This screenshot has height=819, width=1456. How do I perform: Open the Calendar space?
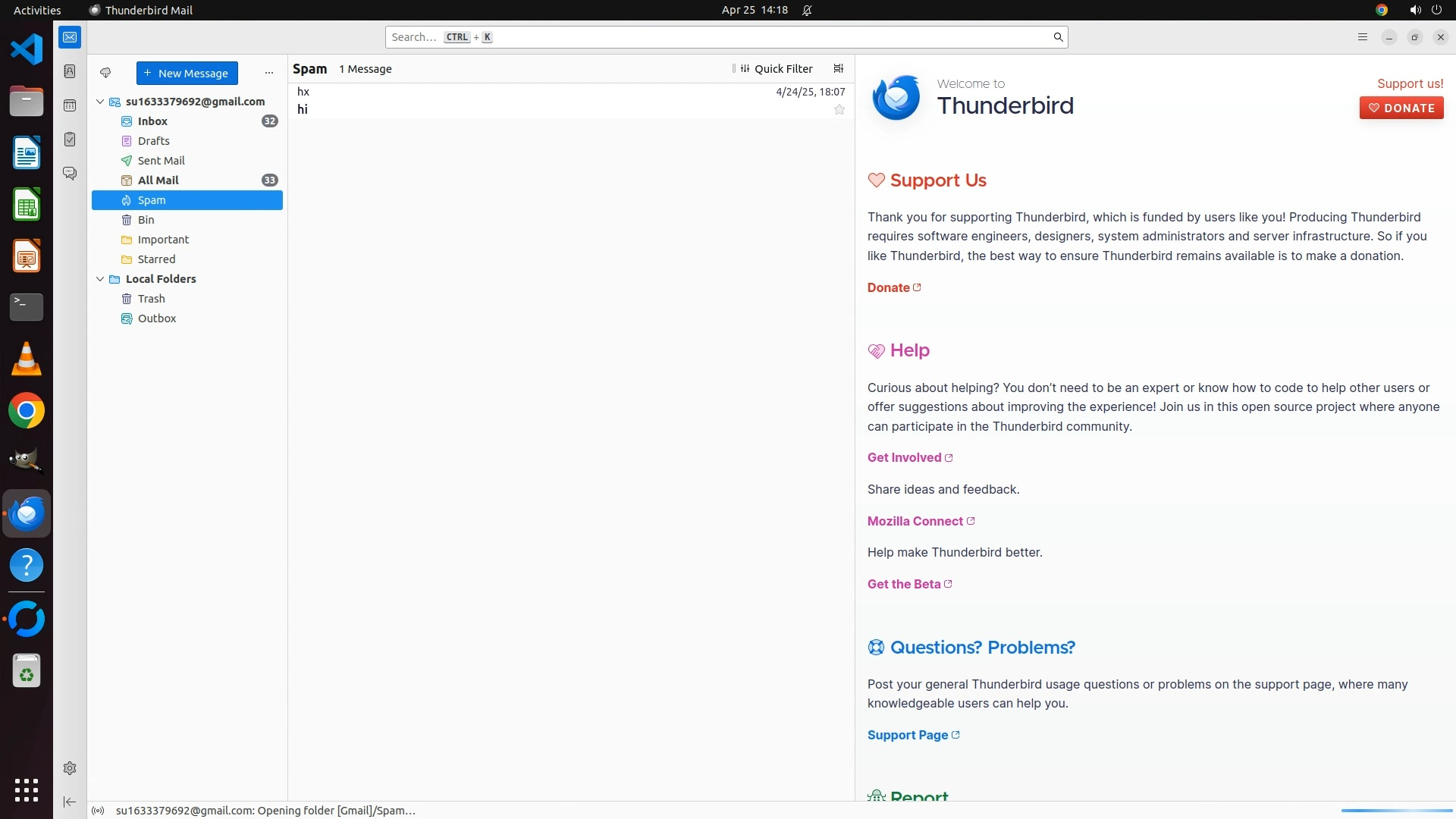tap(70, 105)
